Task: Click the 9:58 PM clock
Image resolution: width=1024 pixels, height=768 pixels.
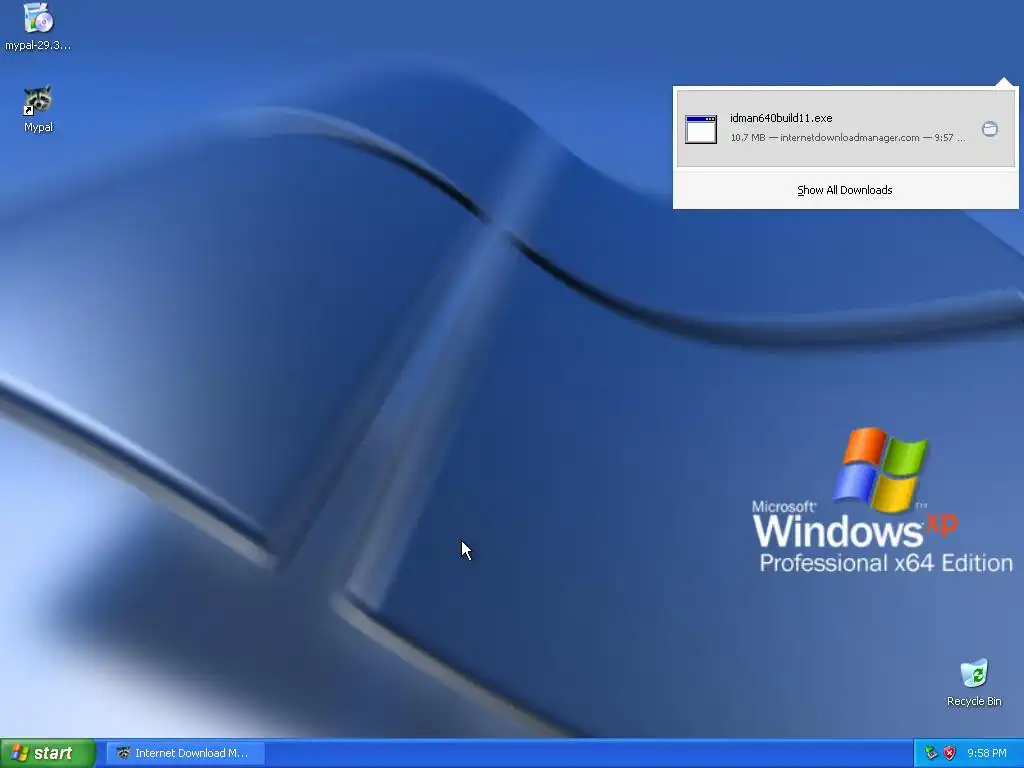Action: click(x=987, y=753)
